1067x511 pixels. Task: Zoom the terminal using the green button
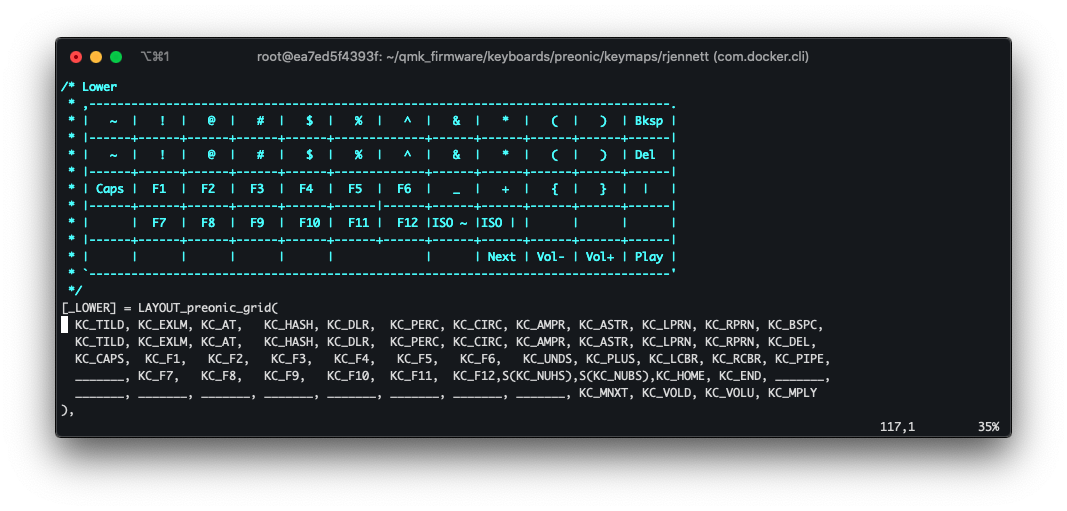pos(116,57)
